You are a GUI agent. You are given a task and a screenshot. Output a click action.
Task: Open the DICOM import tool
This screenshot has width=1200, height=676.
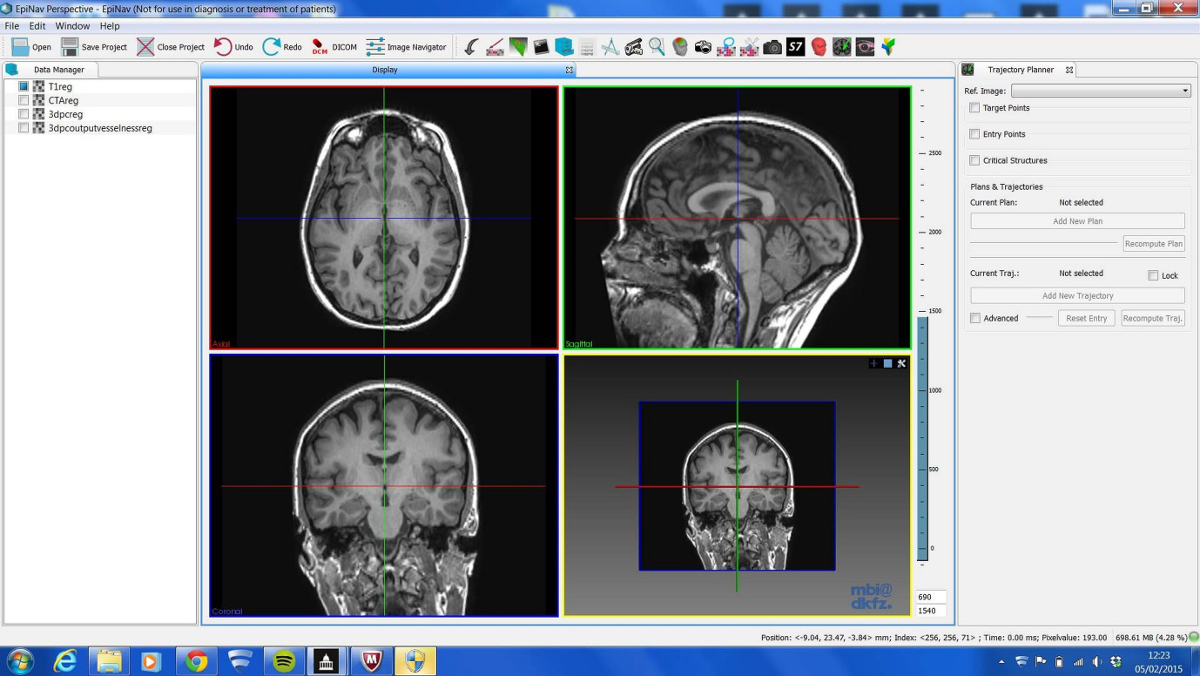click(320, 47)
